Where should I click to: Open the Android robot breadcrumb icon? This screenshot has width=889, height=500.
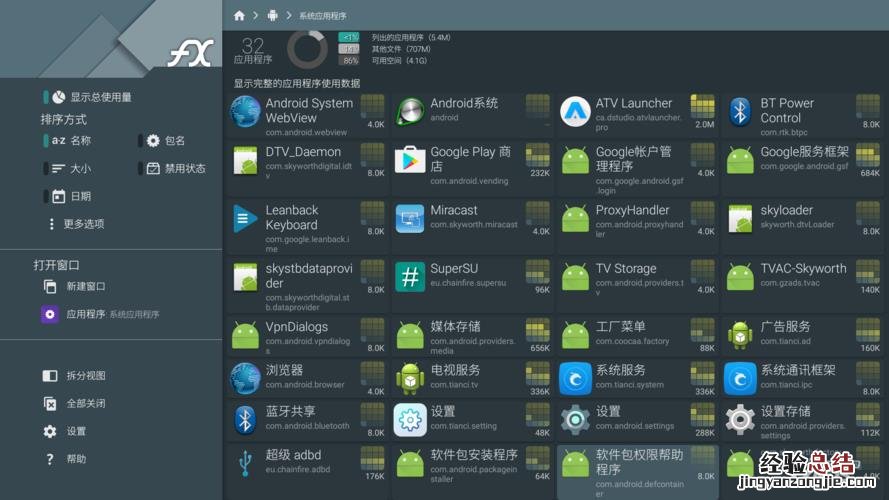point(273,16)
